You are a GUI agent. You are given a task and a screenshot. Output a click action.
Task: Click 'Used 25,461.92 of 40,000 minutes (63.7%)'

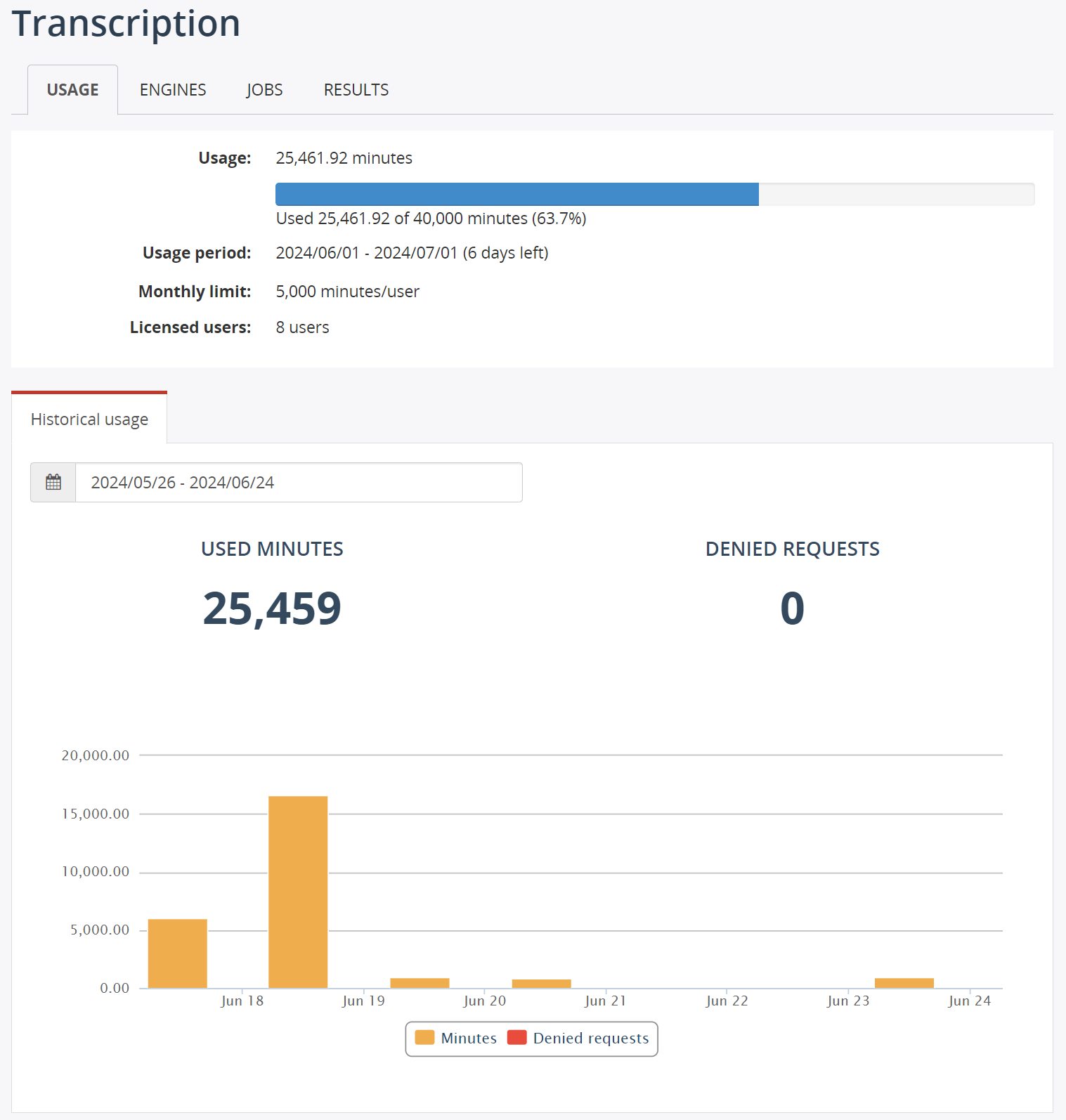pyautogui.click(x=431, y=219)
